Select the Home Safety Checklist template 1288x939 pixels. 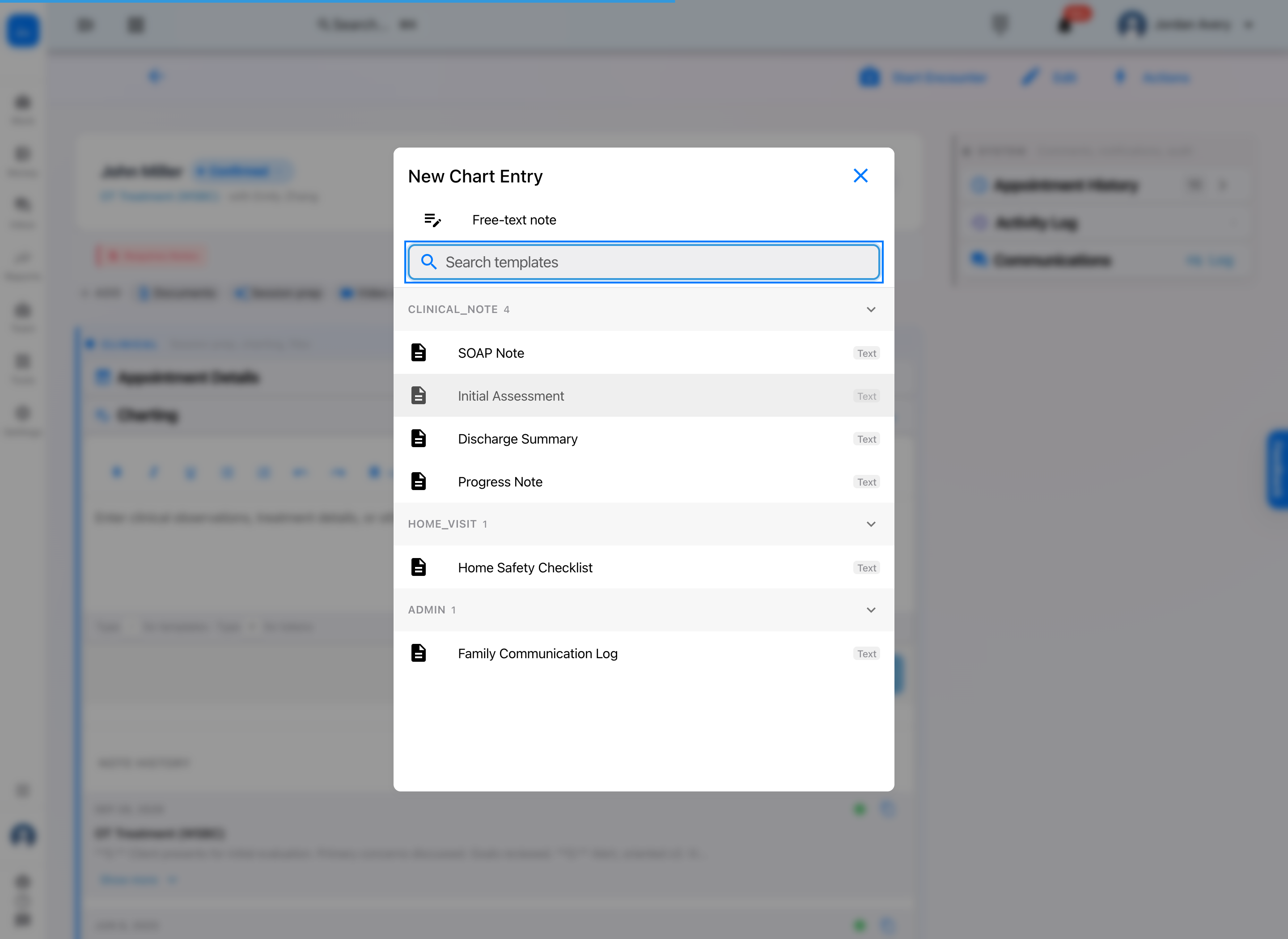coord(644,568)
